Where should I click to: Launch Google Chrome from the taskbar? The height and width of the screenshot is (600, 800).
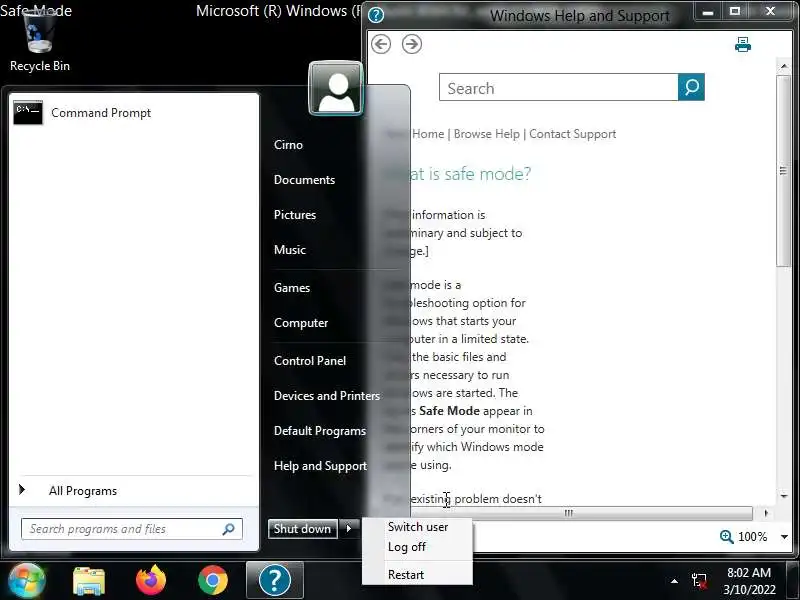point(213,581)
